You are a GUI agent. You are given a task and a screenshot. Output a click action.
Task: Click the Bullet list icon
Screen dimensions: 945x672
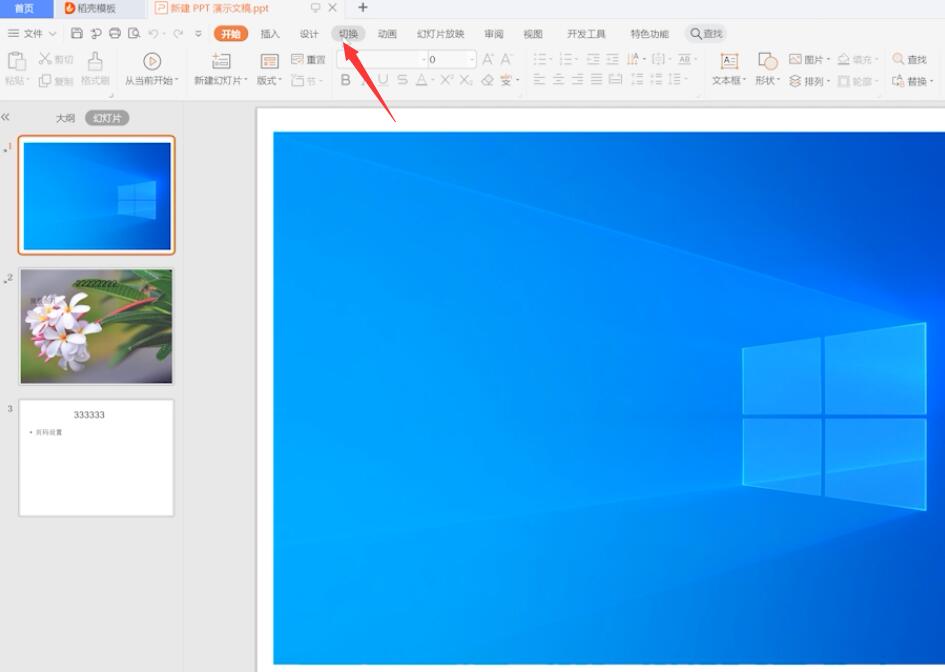(539, 58)
